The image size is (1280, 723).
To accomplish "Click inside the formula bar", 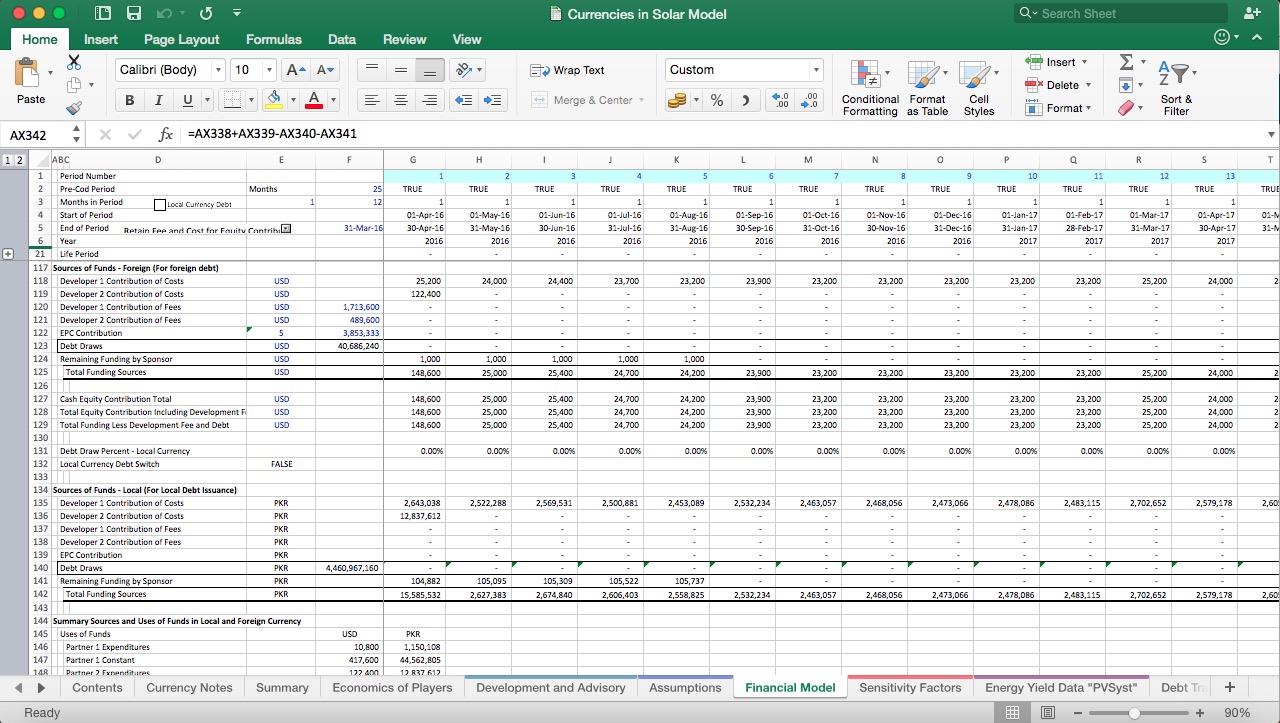I will point(300,132).
